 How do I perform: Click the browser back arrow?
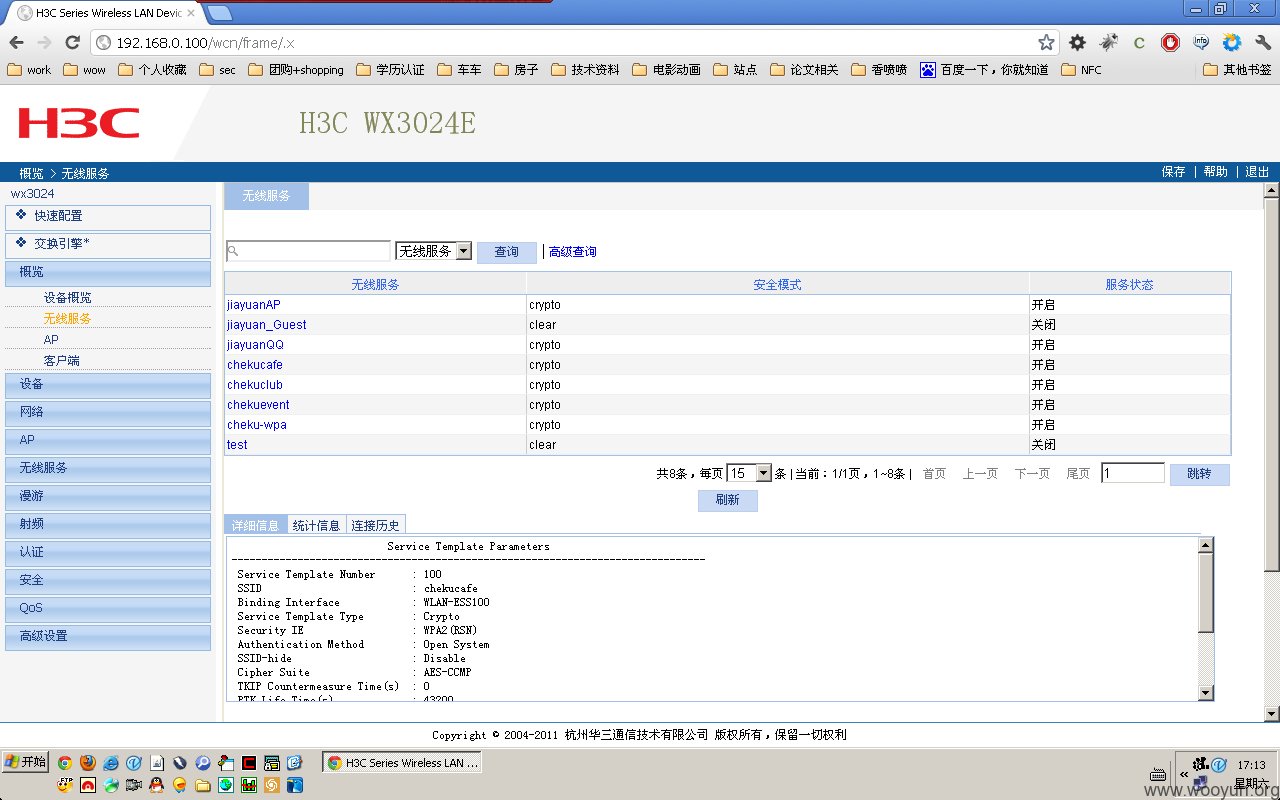(x=16, y=42)
